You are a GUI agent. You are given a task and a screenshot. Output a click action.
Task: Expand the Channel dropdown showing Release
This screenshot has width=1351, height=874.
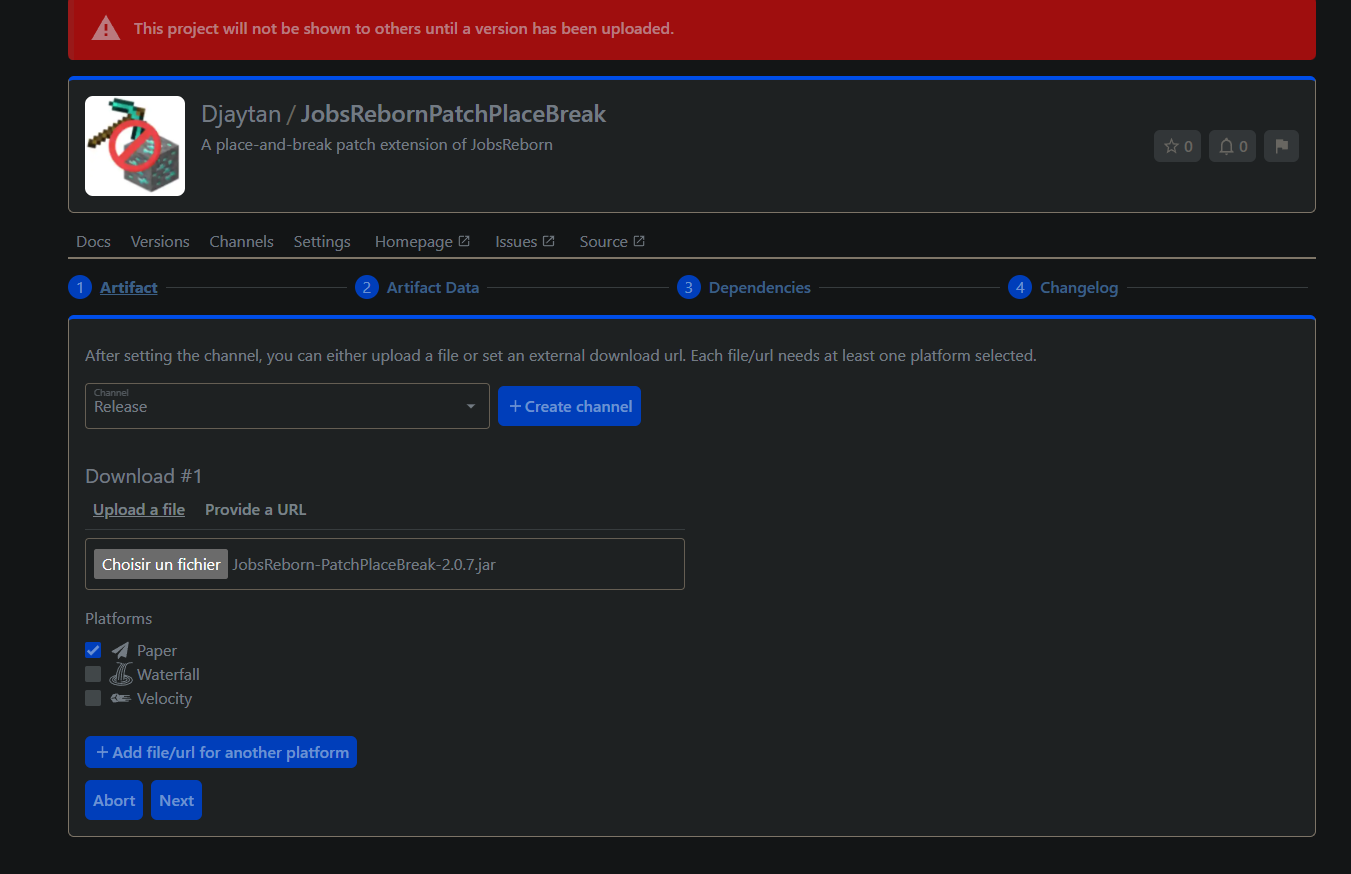[x=470, y=406]
